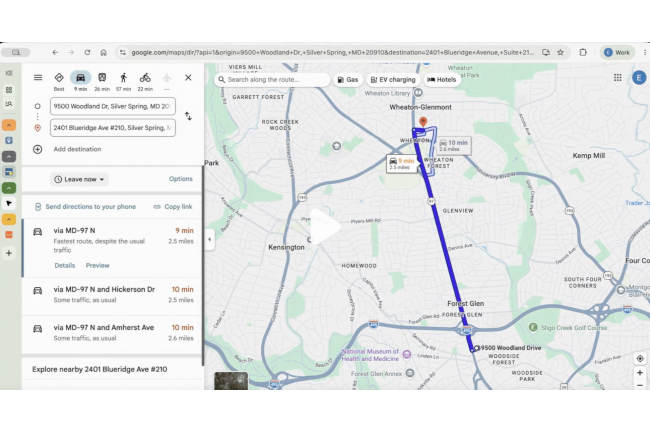Bookmark this page with star icon
Image resolution: width=650 pixels, height=433 pixels.
[x=560, y=53]
